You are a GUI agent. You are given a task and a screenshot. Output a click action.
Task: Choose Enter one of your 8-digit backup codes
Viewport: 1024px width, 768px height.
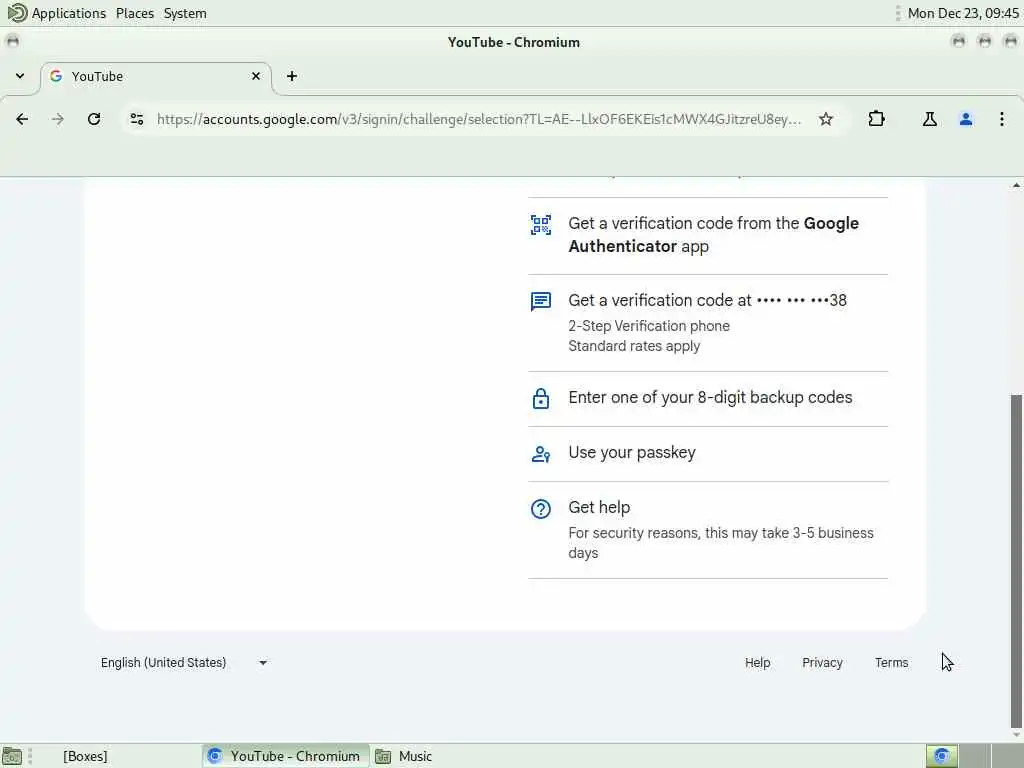708,398
